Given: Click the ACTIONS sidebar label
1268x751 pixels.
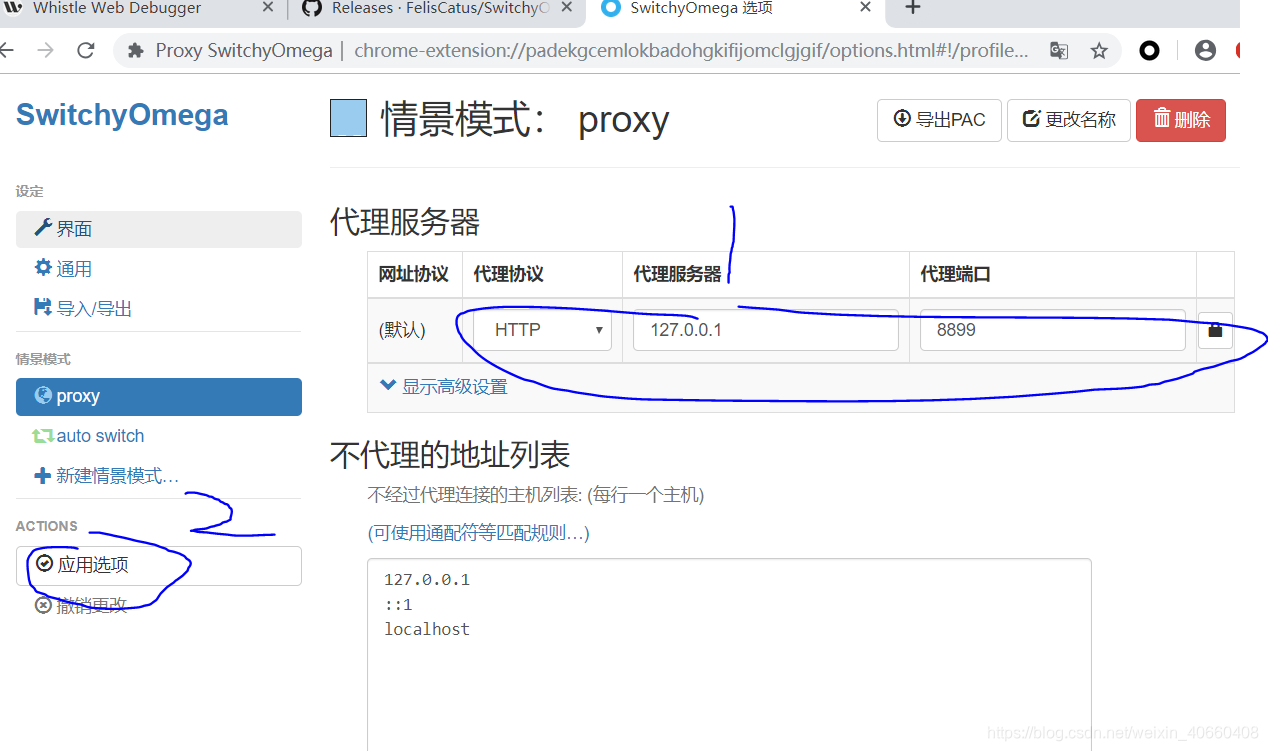Looking at the screenshot, I should tap(47, 526).
